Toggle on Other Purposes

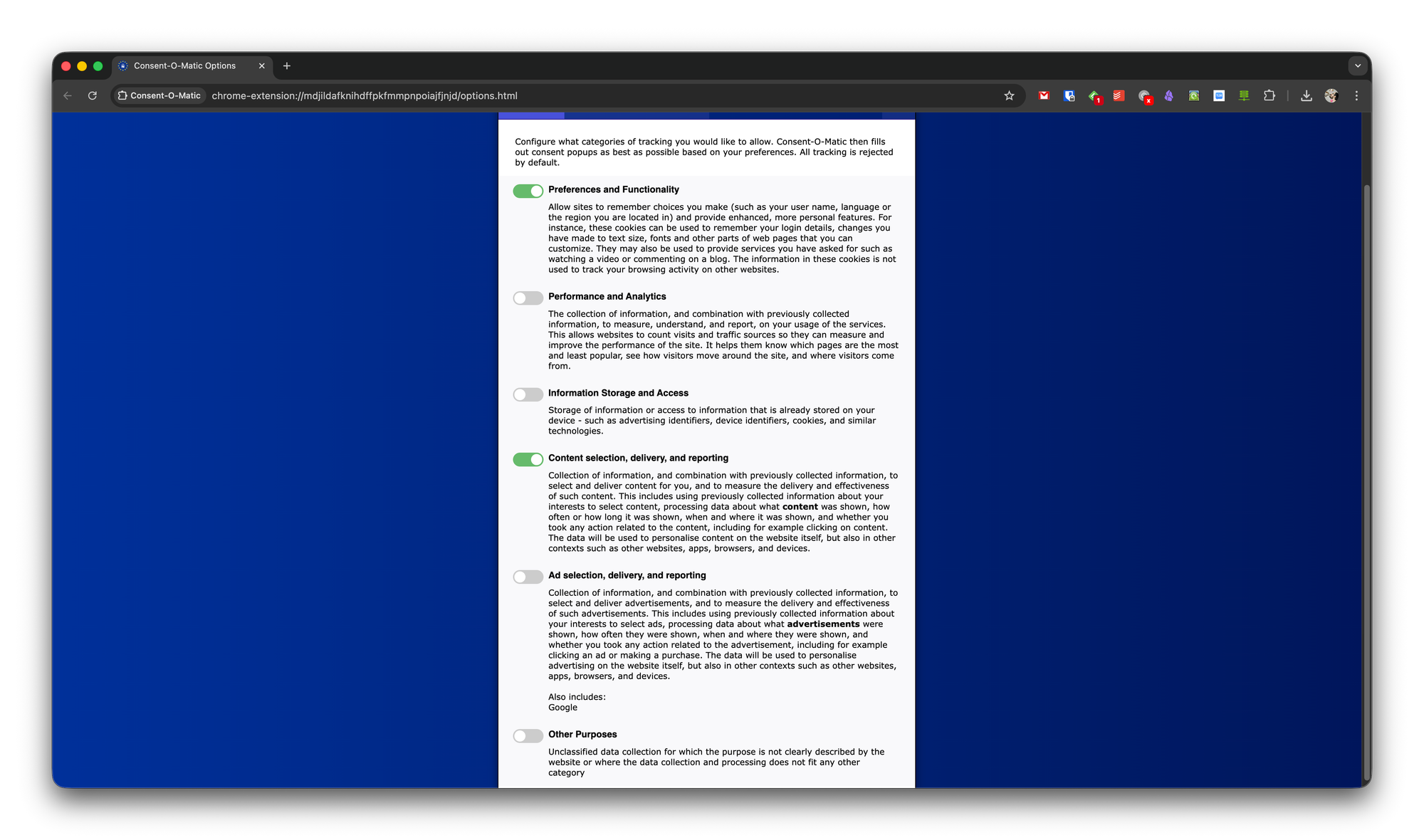(528, 735)
